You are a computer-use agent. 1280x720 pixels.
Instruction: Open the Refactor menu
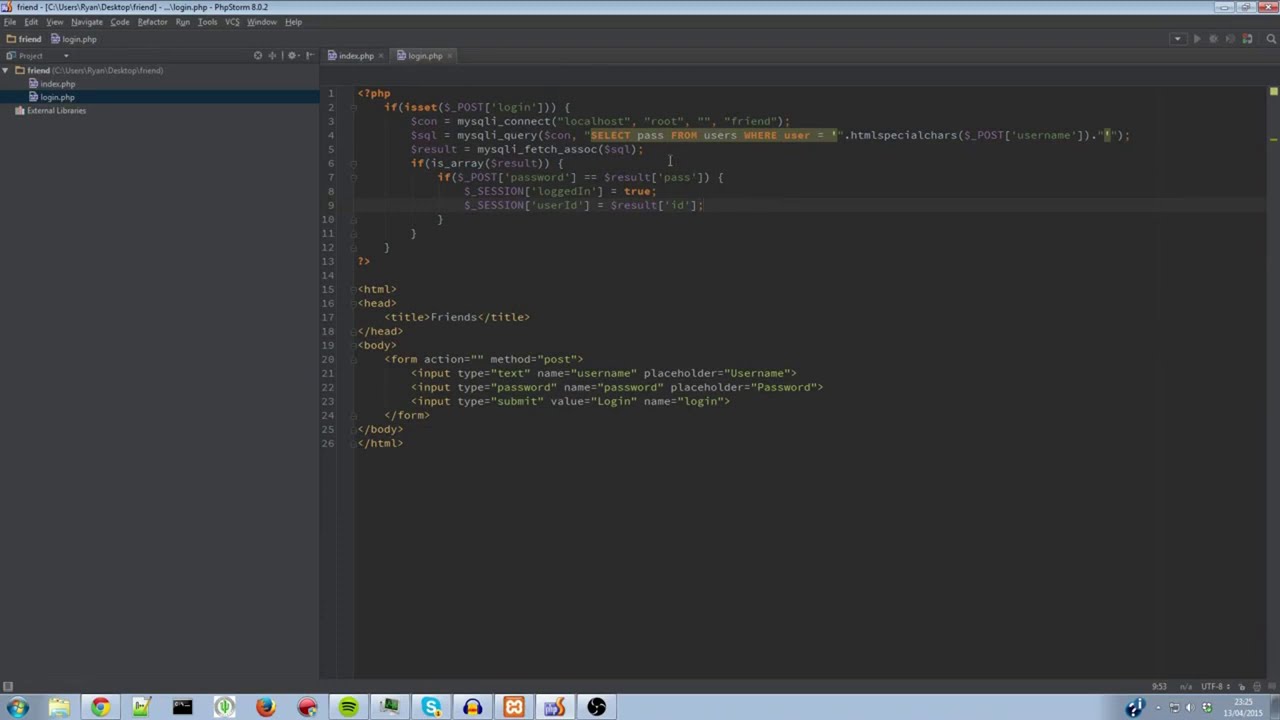pyautogui.click(x=152, y=22)
